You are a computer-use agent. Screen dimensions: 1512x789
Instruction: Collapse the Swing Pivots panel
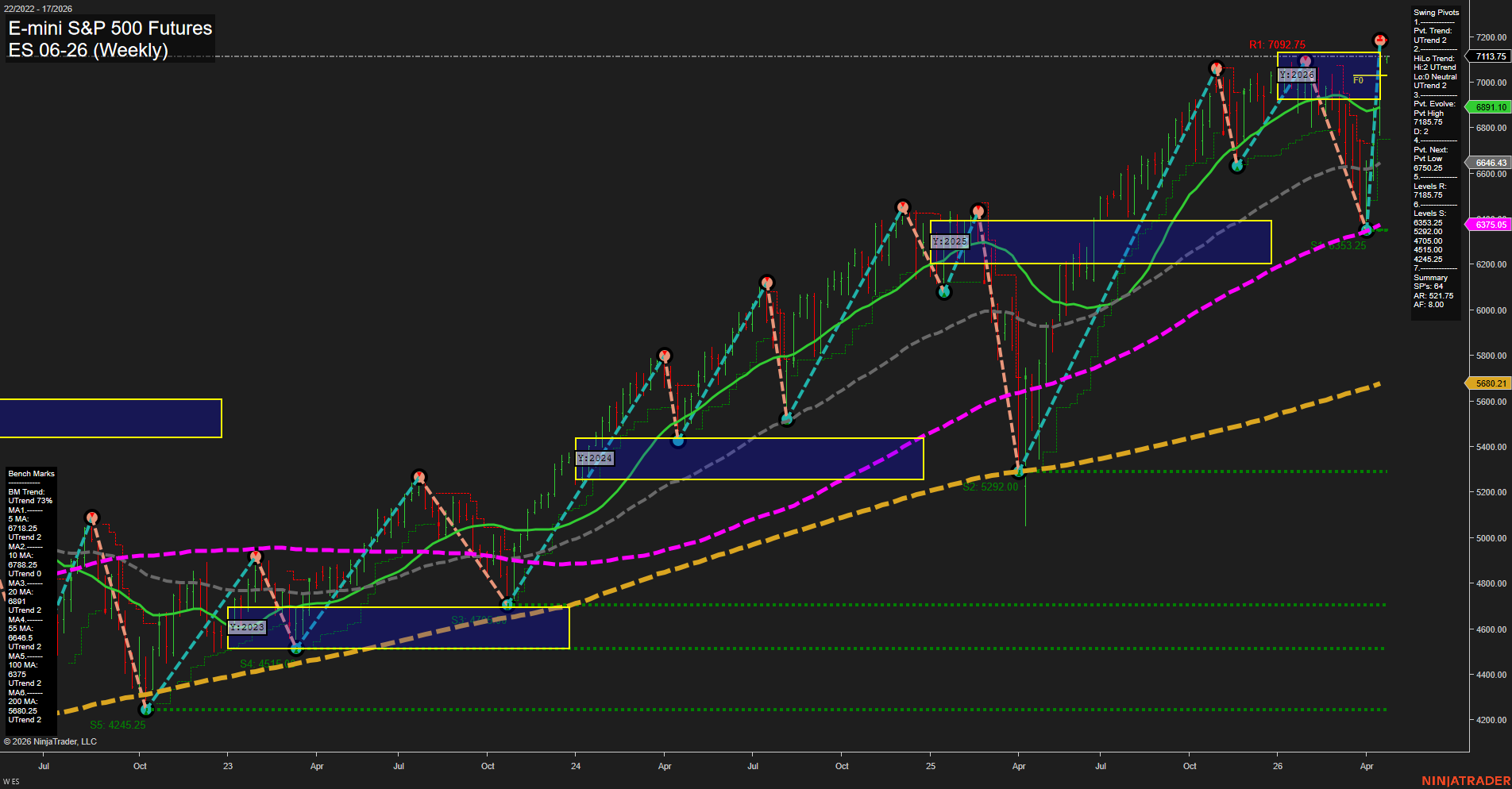[1436, 12]
